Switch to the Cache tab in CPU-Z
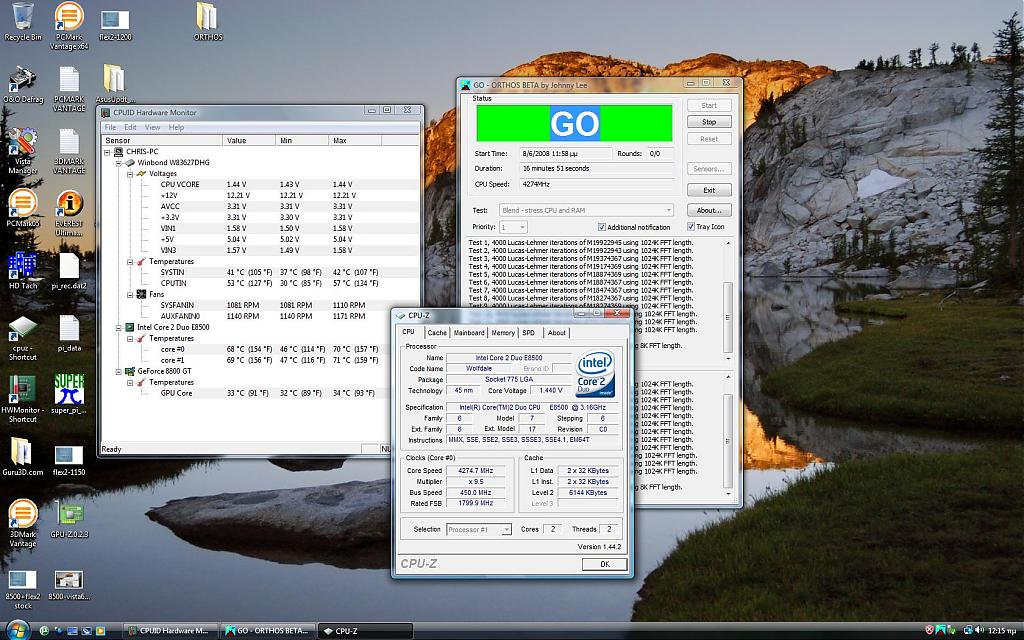This screenshot has height=640, width=1024. click(x=437, y=333)
